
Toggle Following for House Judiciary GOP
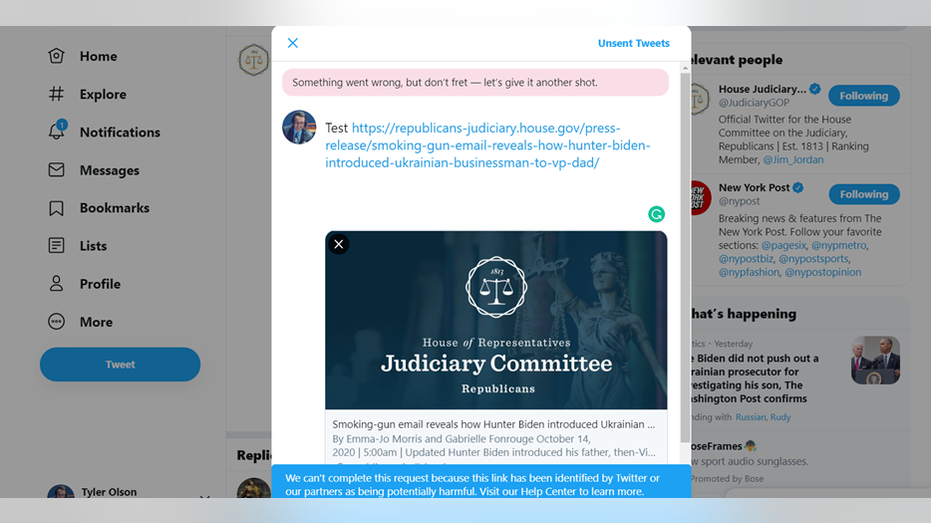864,96
